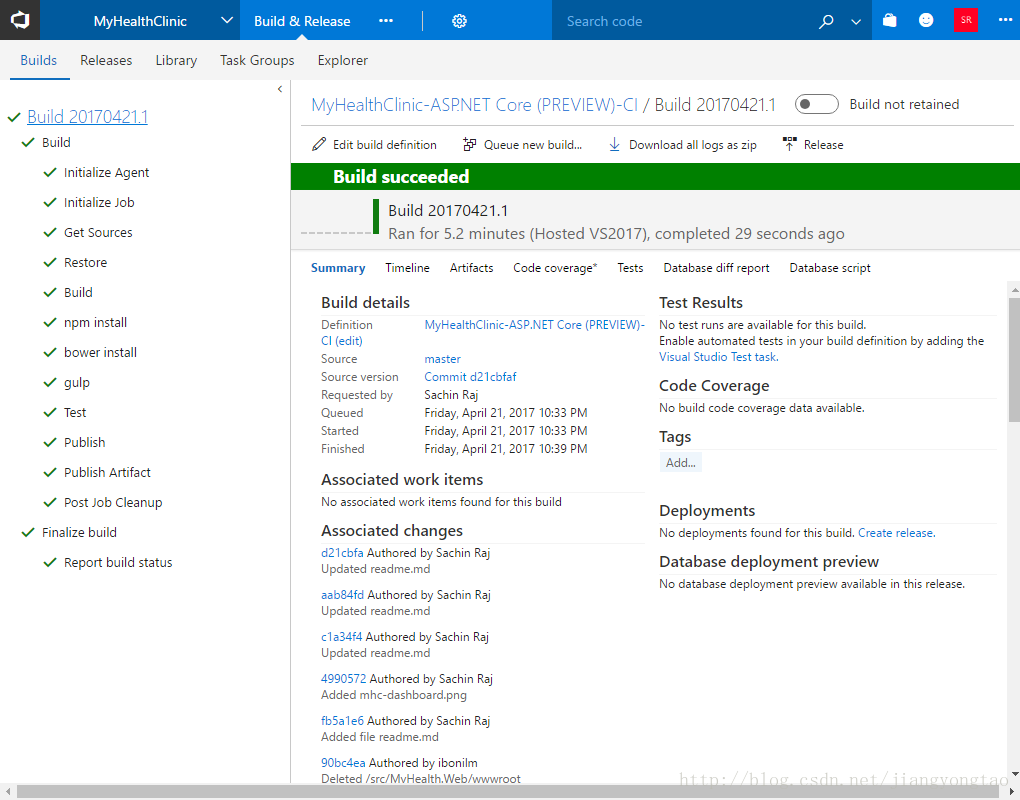Select the Restore step
This screenshot has width=1020, height=800.
coord(85,262)
